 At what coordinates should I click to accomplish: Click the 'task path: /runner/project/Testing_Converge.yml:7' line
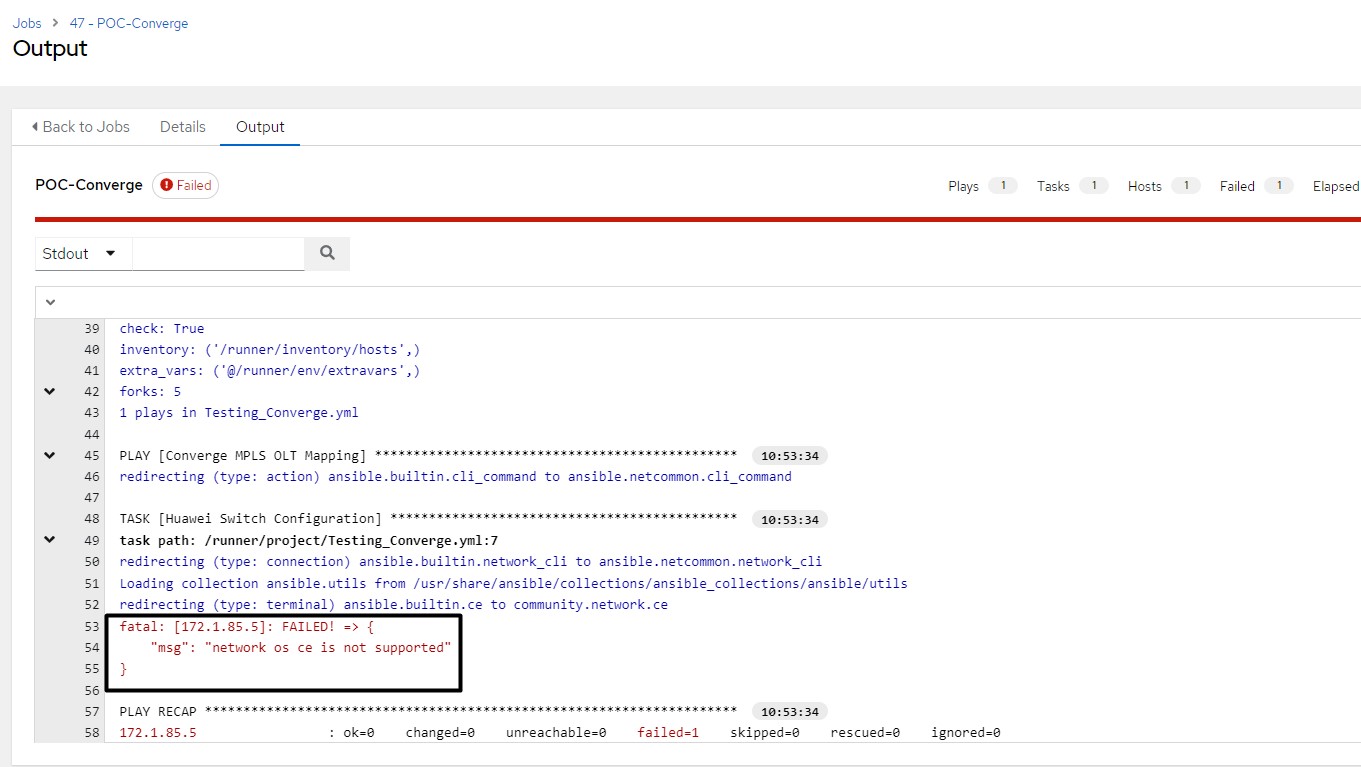pyautogui.click(x=309, y=541)
